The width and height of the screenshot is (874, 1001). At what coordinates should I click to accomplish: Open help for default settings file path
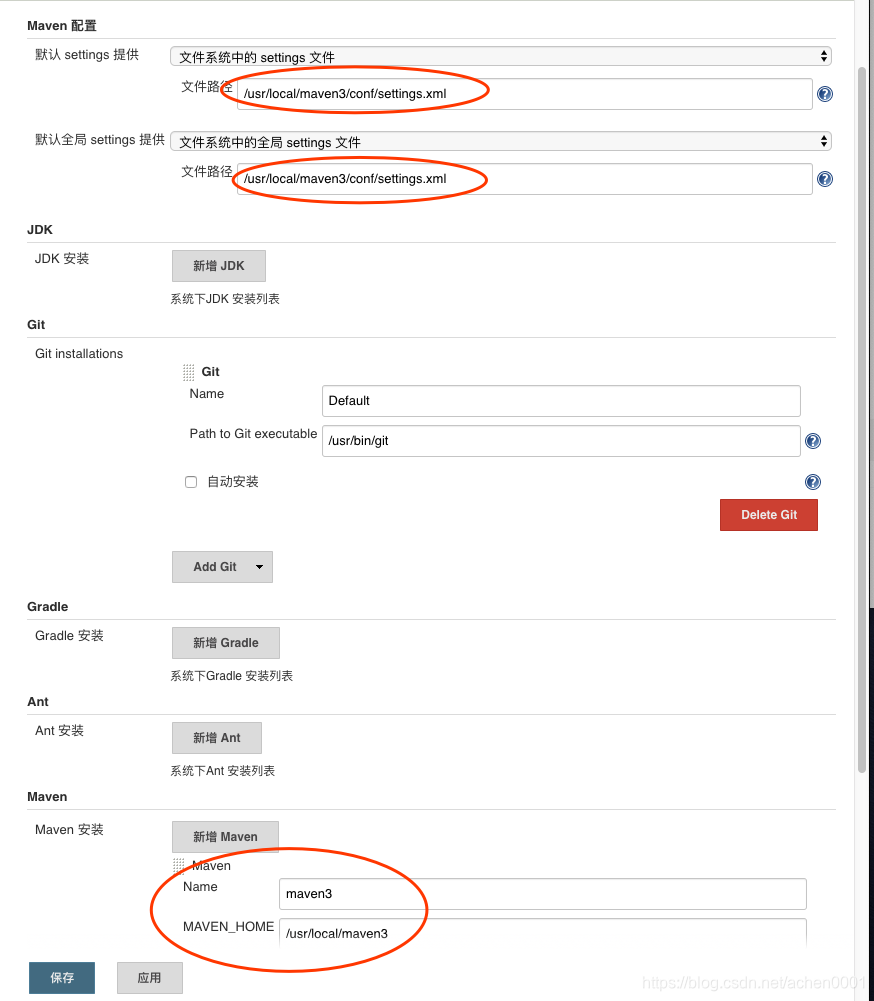(x=825, y=94)
